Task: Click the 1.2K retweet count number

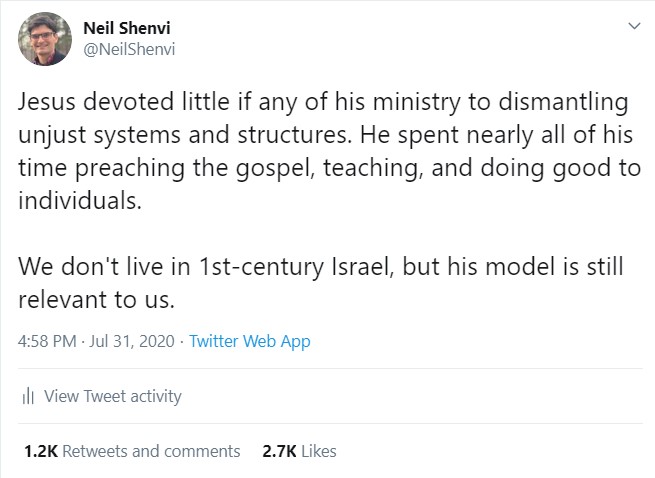Action: (x=40, y=451)
